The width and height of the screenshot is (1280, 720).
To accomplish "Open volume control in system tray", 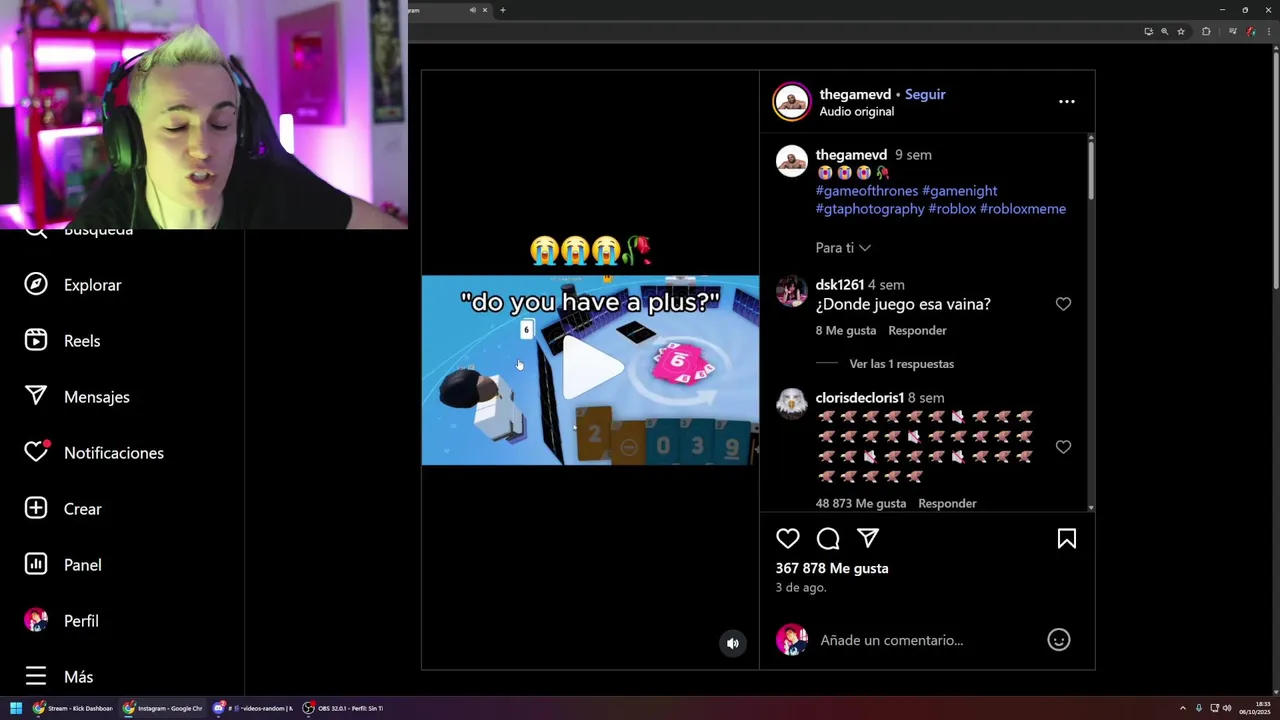I will click(x=1227, y=708).
